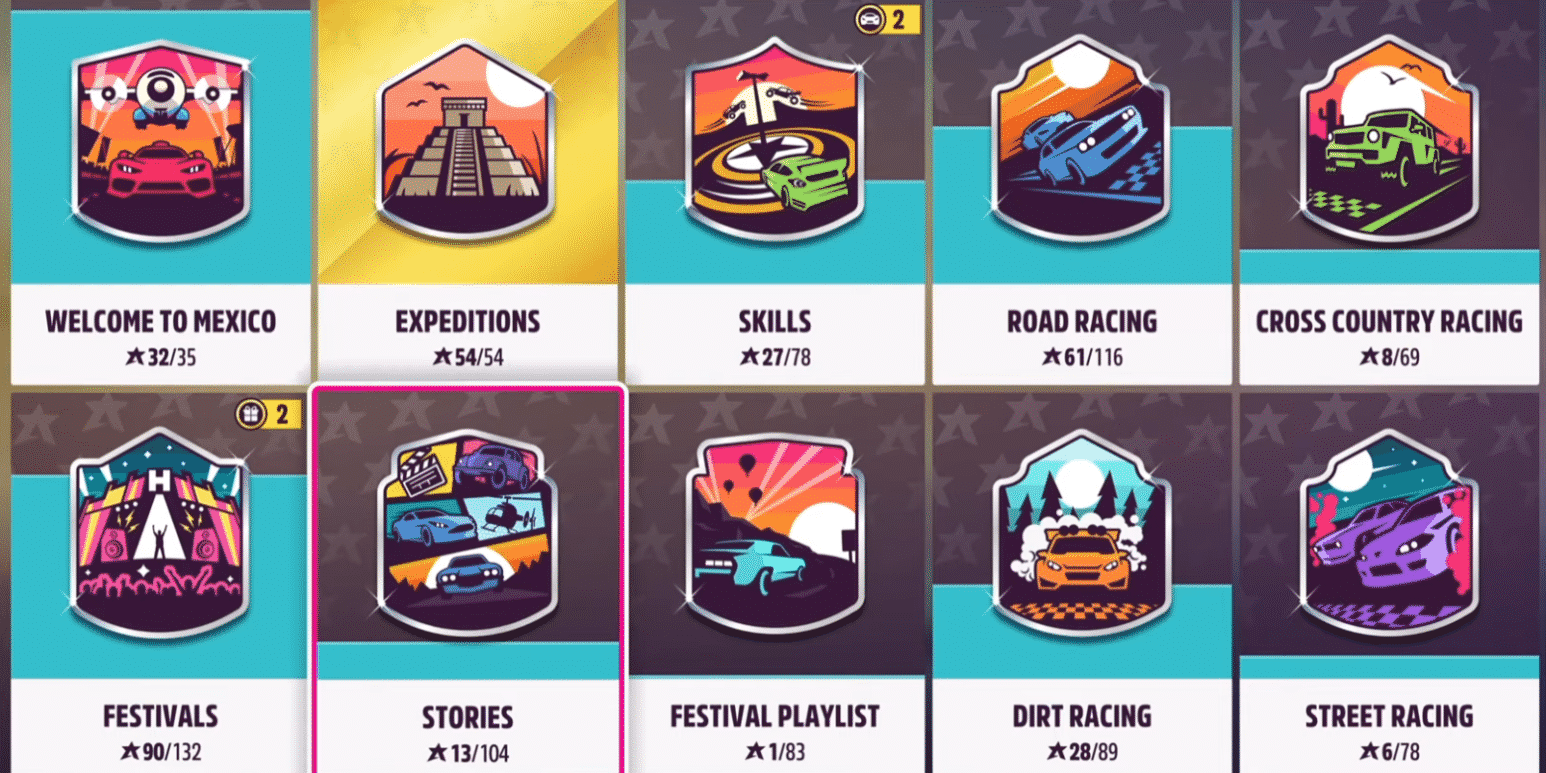Open FESTIVAL PLAYLIST 1/83 label
The height and width of the screenshot is (773, 1546).
(x=775, y=732)
